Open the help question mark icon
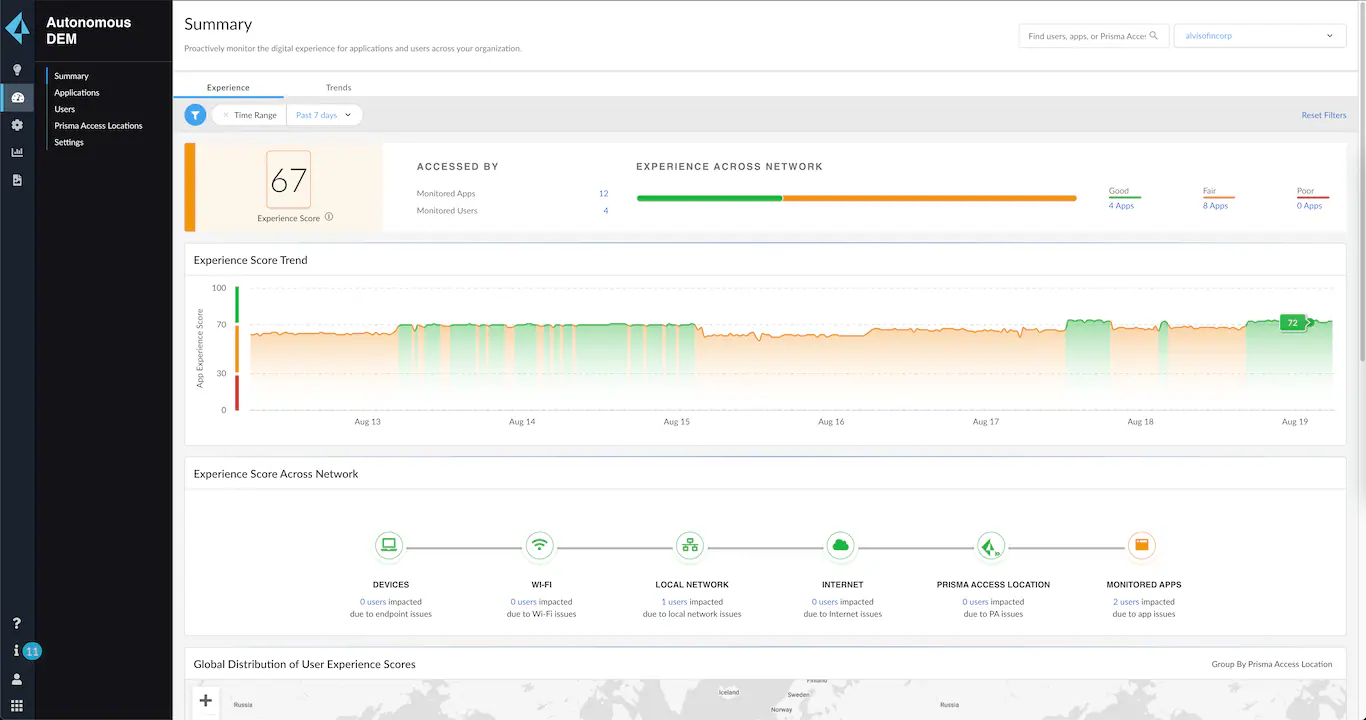1366x720 pixels. click(x=17, y=623)
